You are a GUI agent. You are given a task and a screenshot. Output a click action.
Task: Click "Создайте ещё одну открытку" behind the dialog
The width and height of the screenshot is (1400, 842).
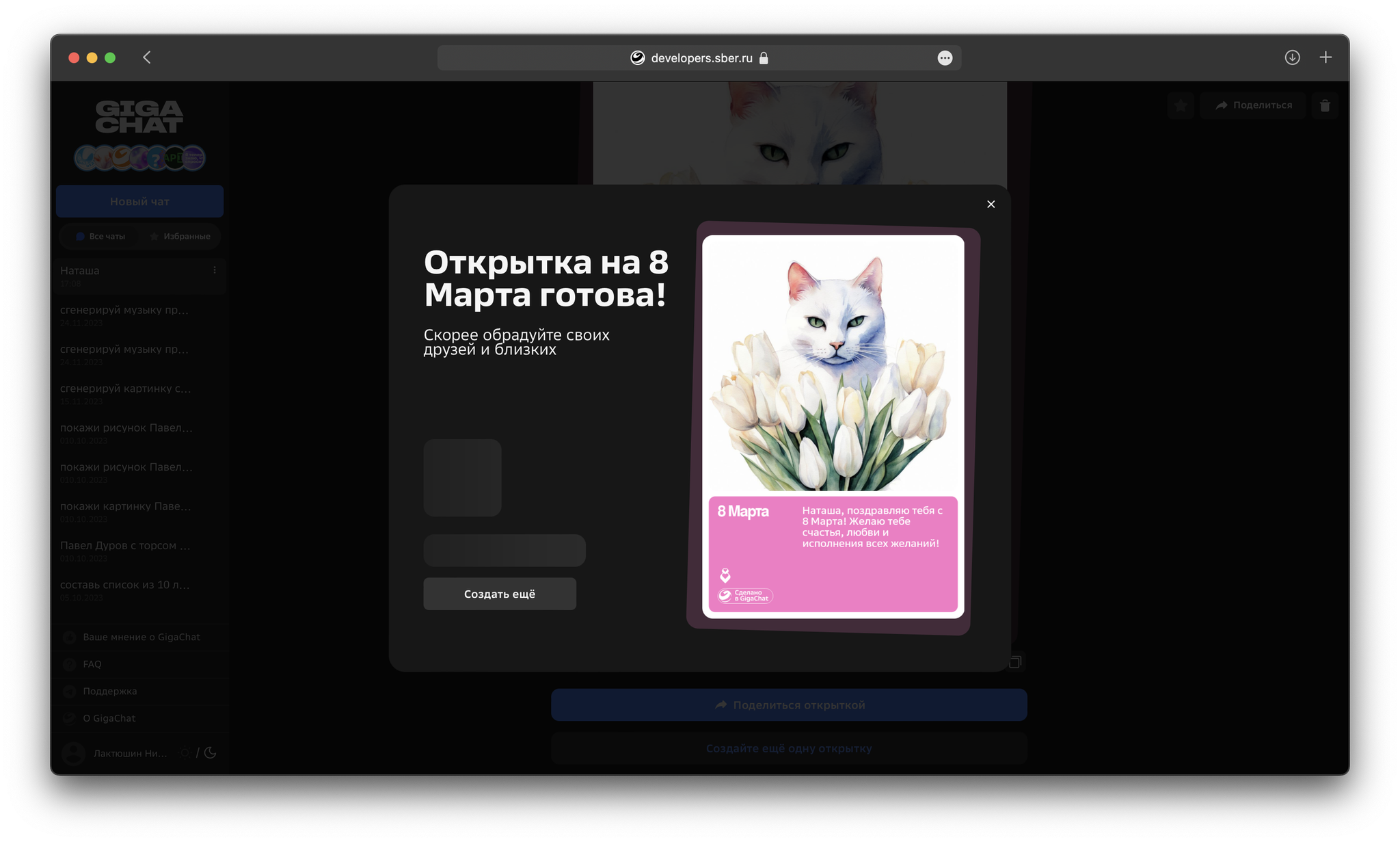tap(789, 749)
